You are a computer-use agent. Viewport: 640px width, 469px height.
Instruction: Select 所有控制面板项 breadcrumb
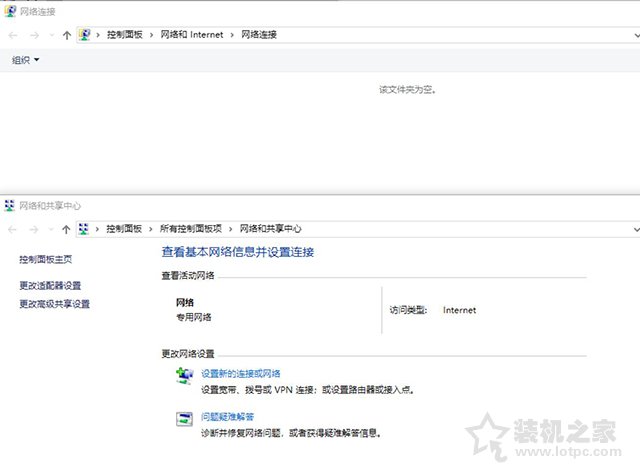tap(191, 229)
